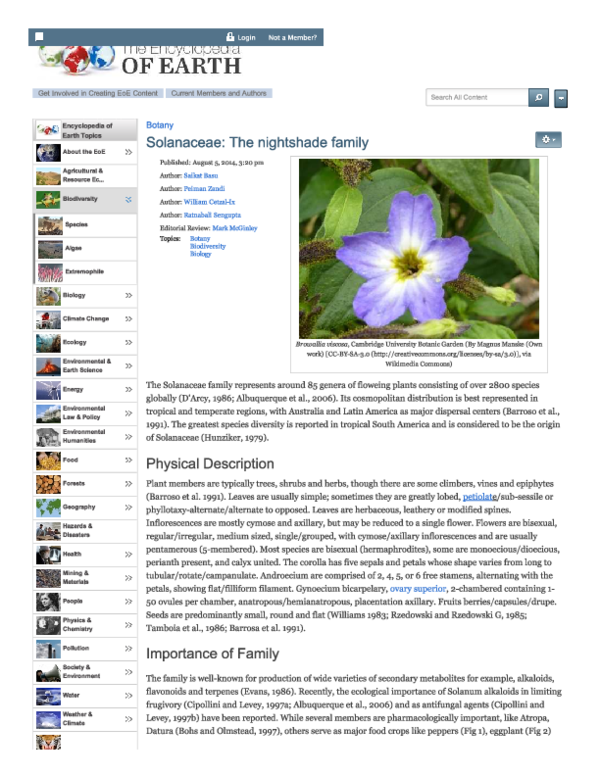Screen dimensions: 600x776
Task: Expand the Water chevron
Action: [129, 695]
